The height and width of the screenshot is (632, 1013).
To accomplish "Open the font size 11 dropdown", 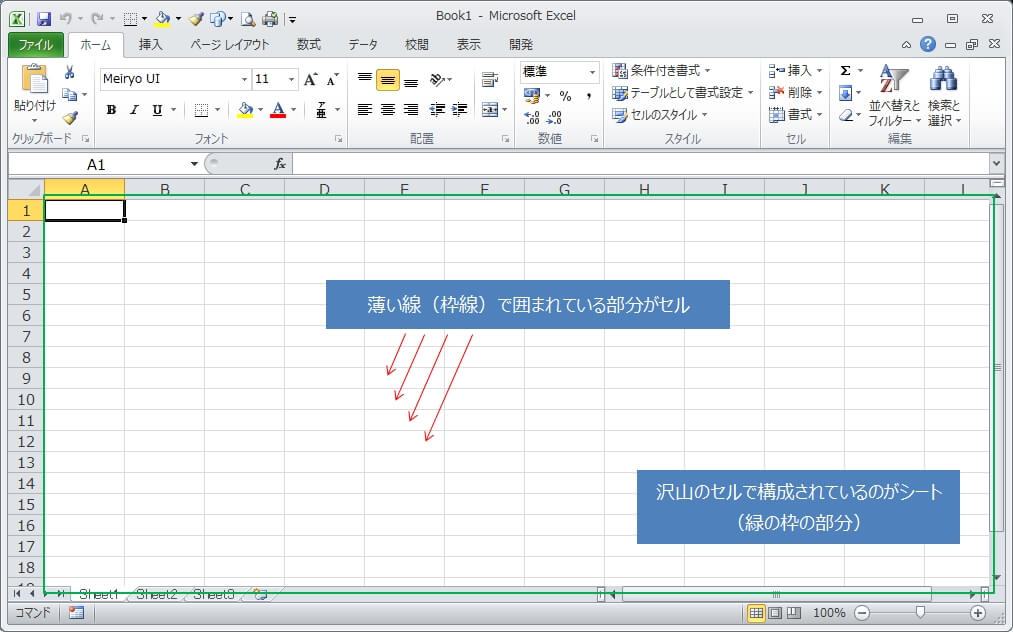I will point(291,79).
